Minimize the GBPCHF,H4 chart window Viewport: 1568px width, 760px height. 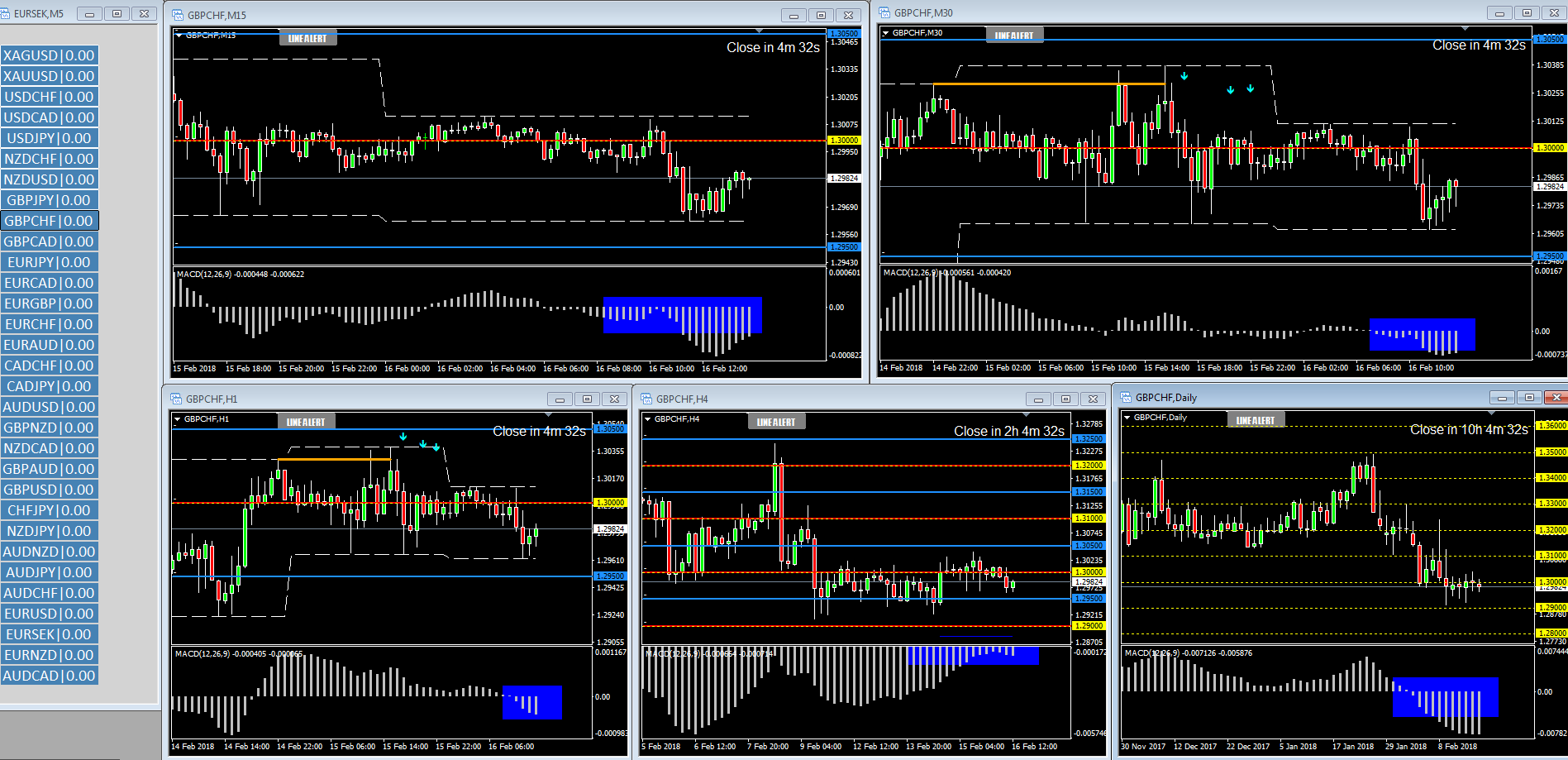click(1038, 399)
